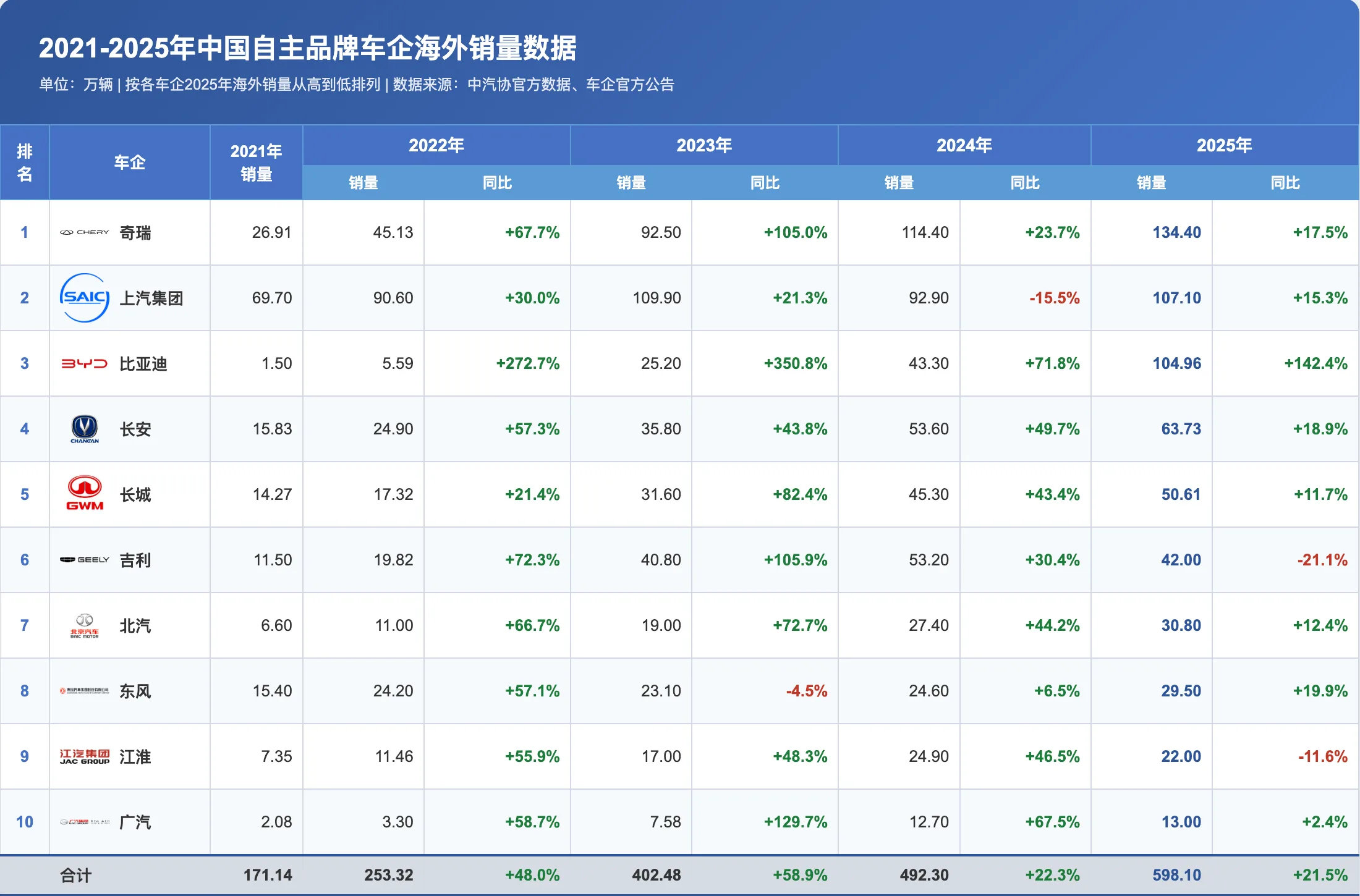This screenshot has width=1360, height=896.
Task: Select company name 北汽
Action: pyautogui.click(x=135, y=626)
